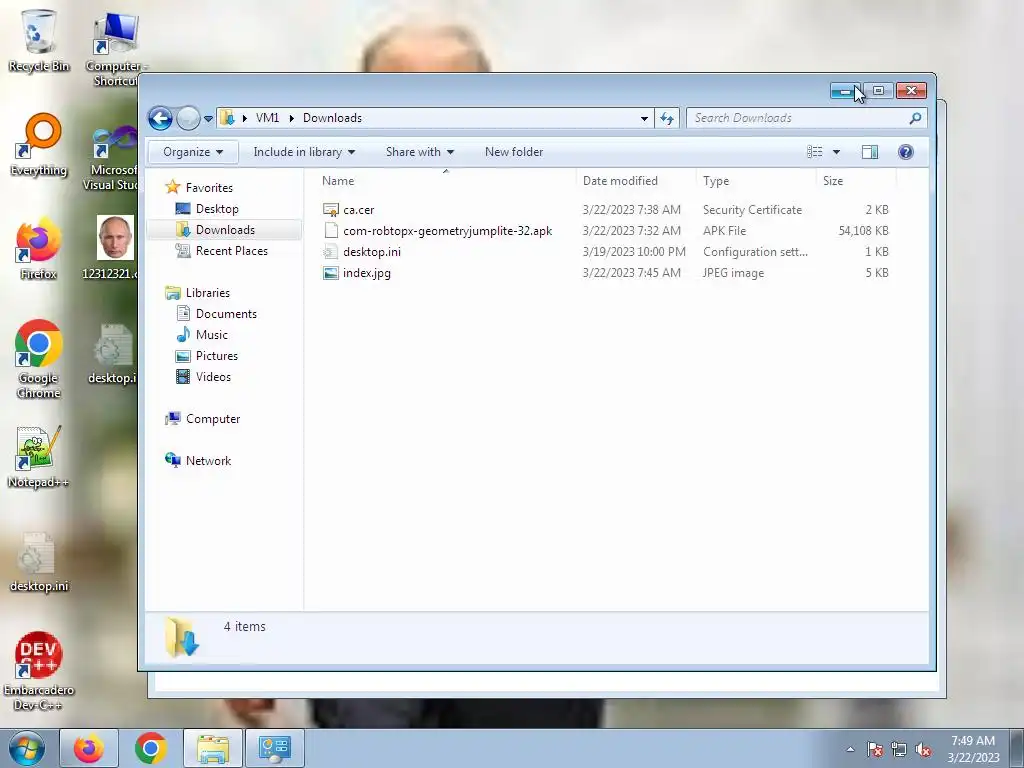Open the view options dropdown arrow
This screenshot has width=1024, height=768.
836,152
